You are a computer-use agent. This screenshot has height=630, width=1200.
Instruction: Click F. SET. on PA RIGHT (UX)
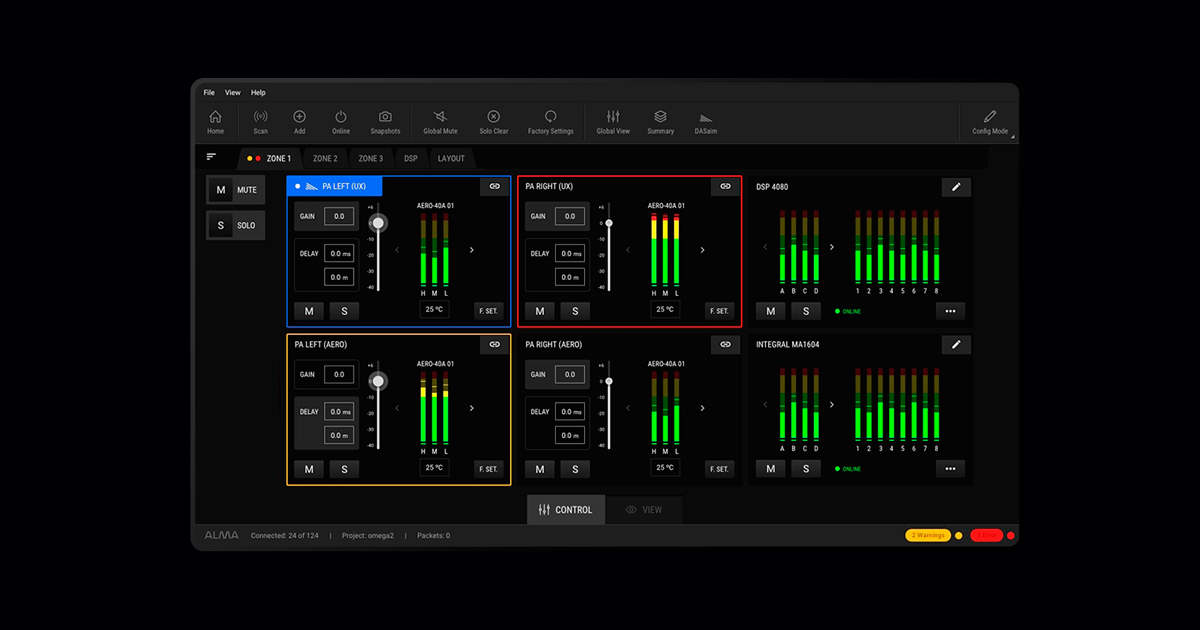[719, 311]
